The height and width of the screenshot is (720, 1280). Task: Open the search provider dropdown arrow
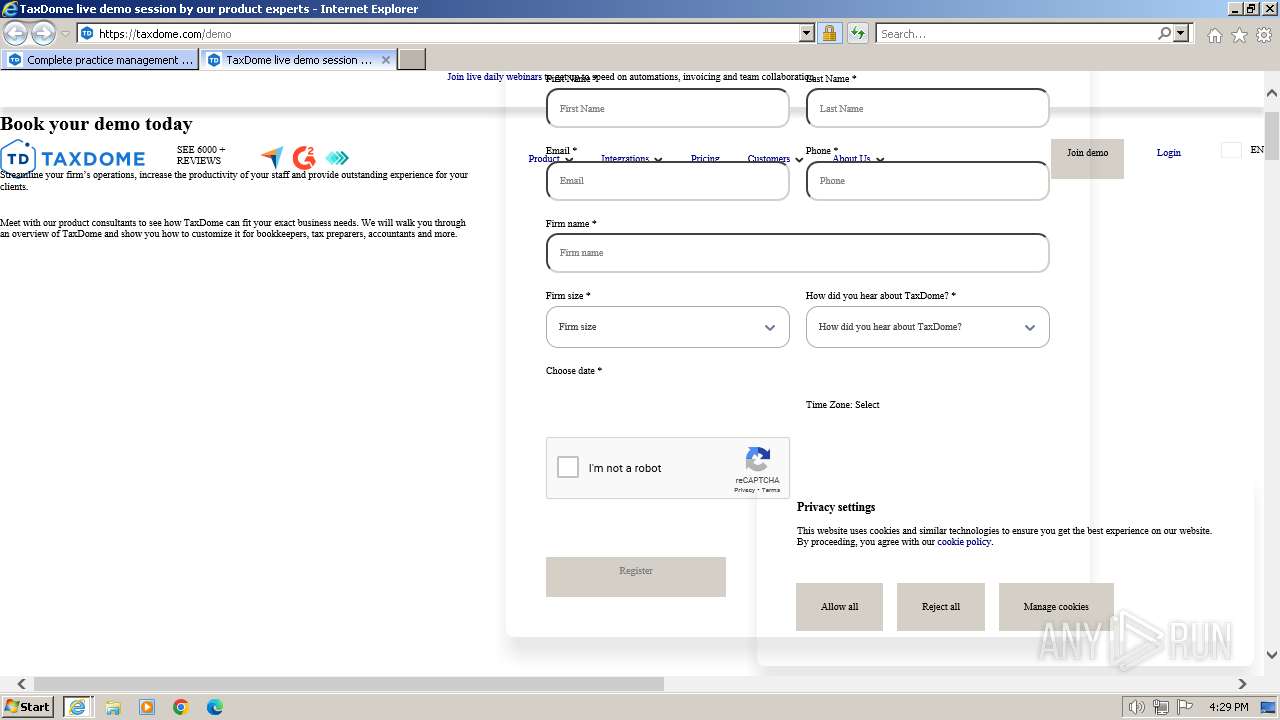coord(1181,33)
